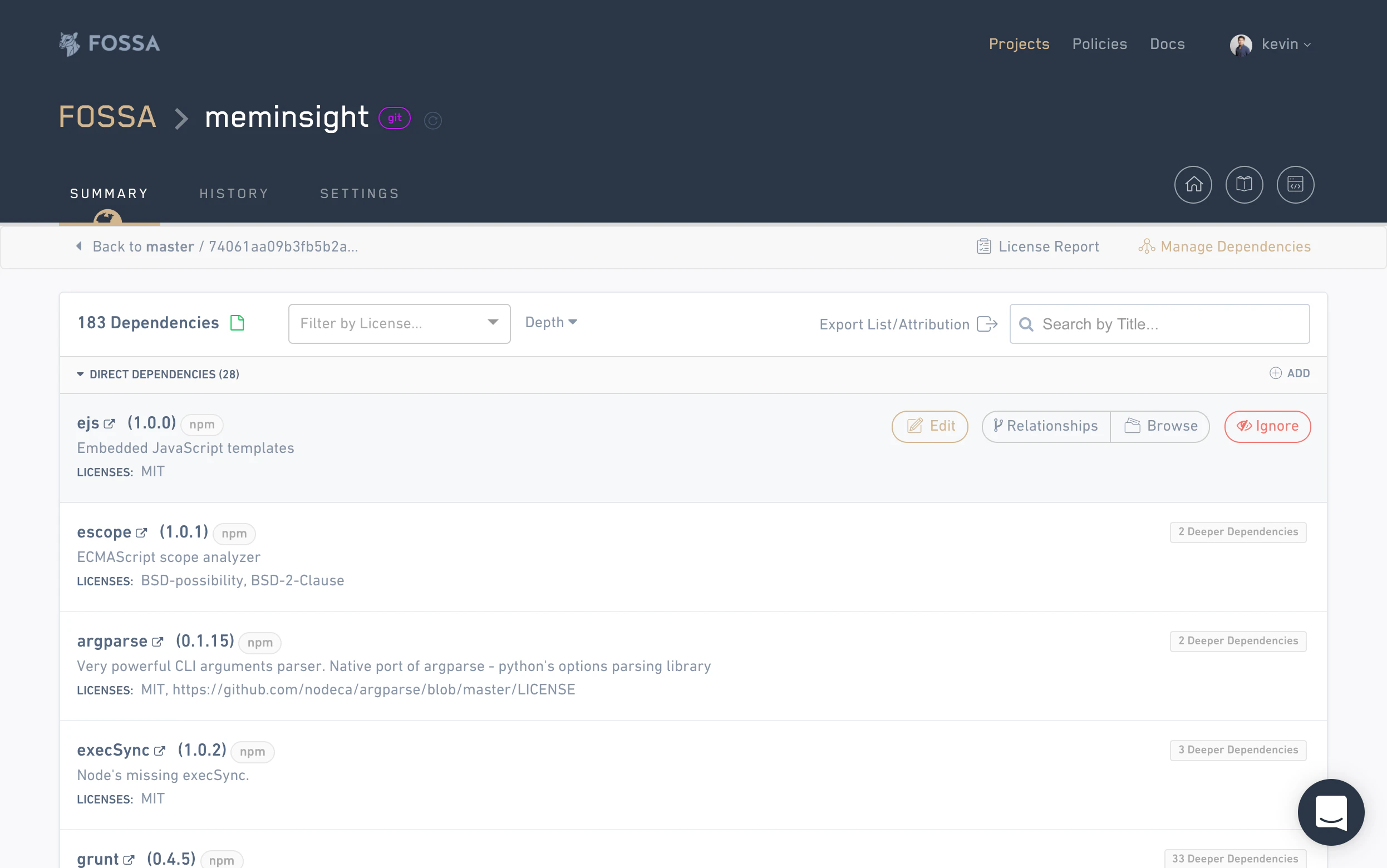Click external link icon next to argparse
The height and width of the screenshot is (868, 1387).
158,642
